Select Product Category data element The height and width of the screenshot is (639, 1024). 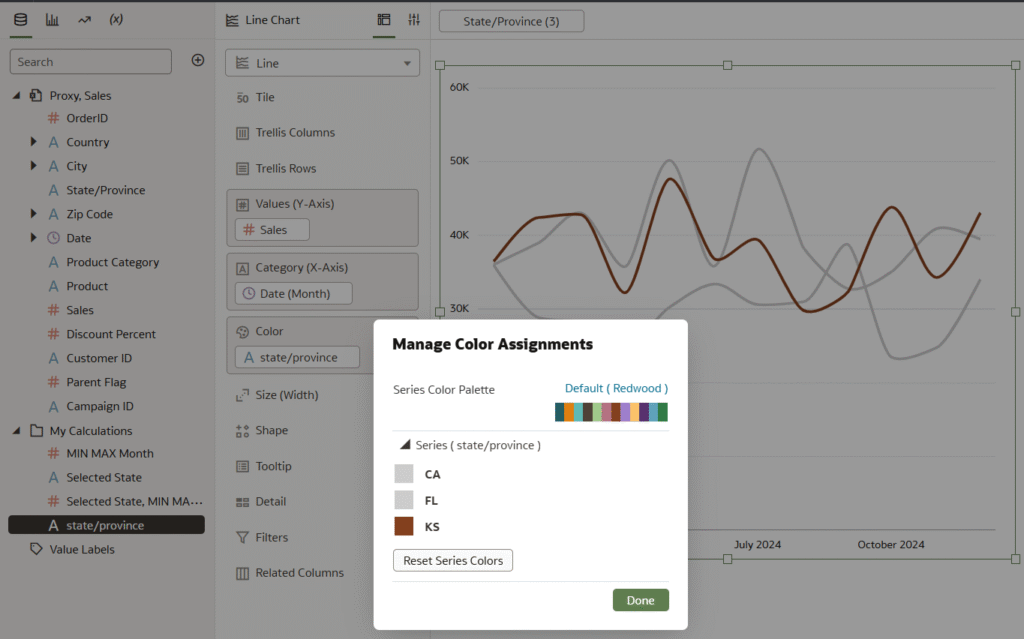112,262
